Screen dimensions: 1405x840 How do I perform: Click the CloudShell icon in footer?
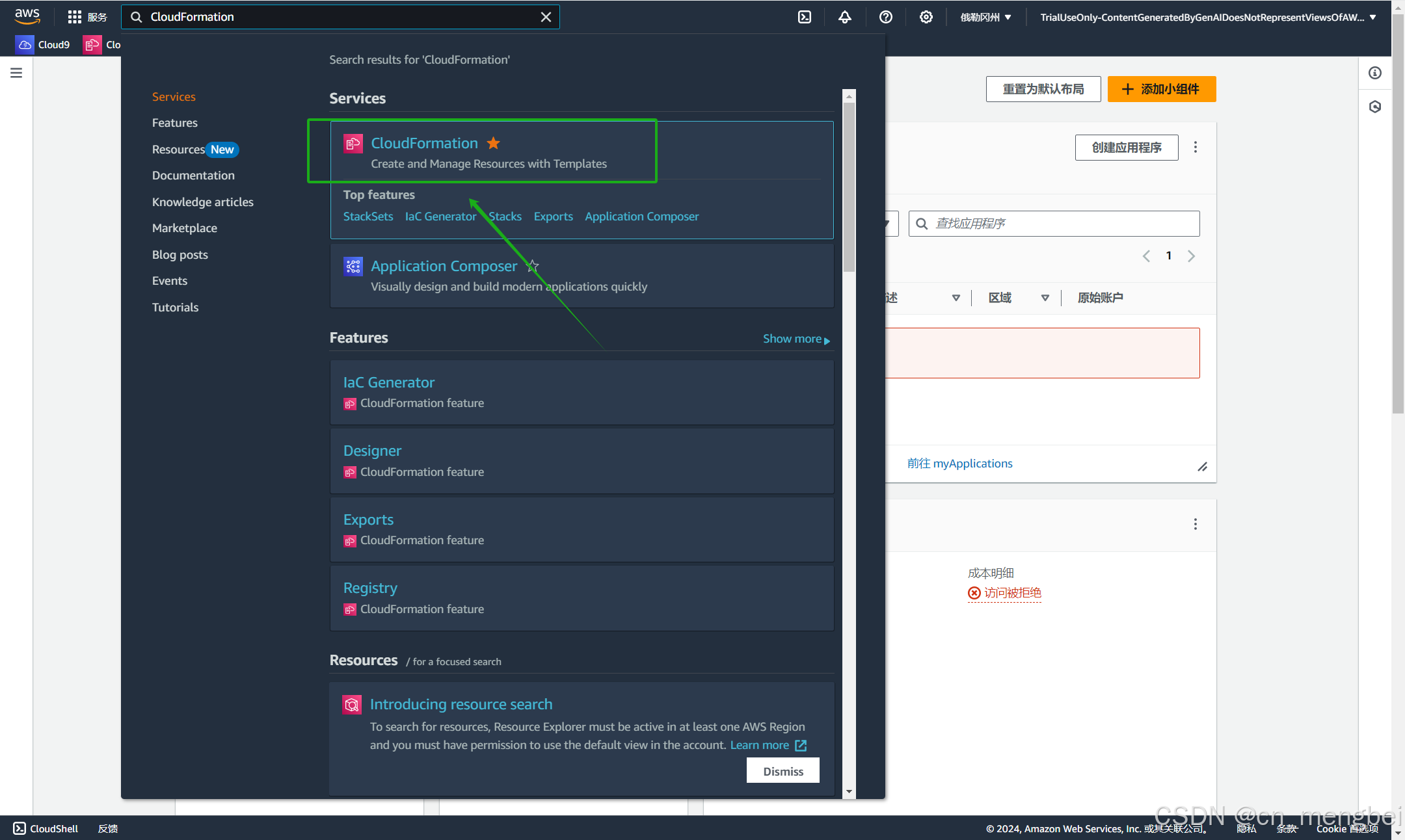coord(20,828)
